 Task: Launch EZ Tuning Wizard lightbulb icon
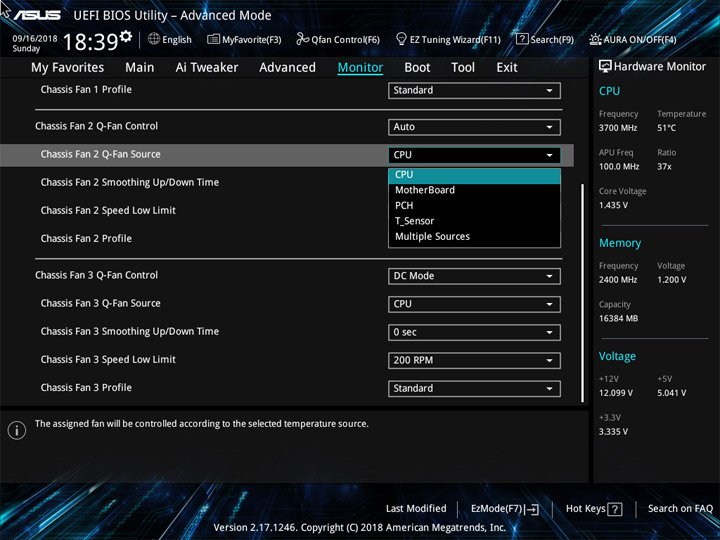[401, 39]
